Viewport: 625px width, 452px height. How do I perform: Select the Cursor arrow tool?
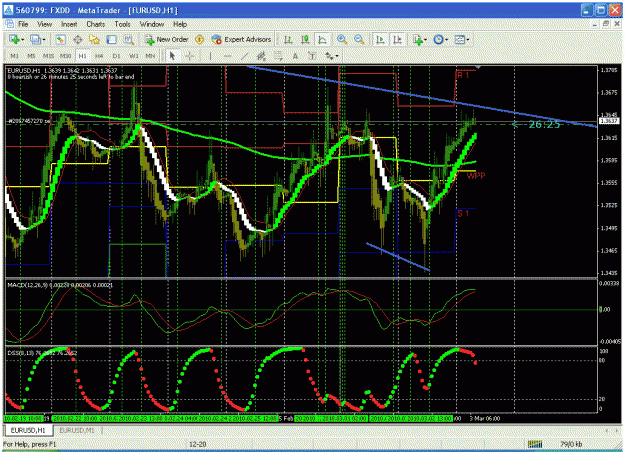pos(173,56)
